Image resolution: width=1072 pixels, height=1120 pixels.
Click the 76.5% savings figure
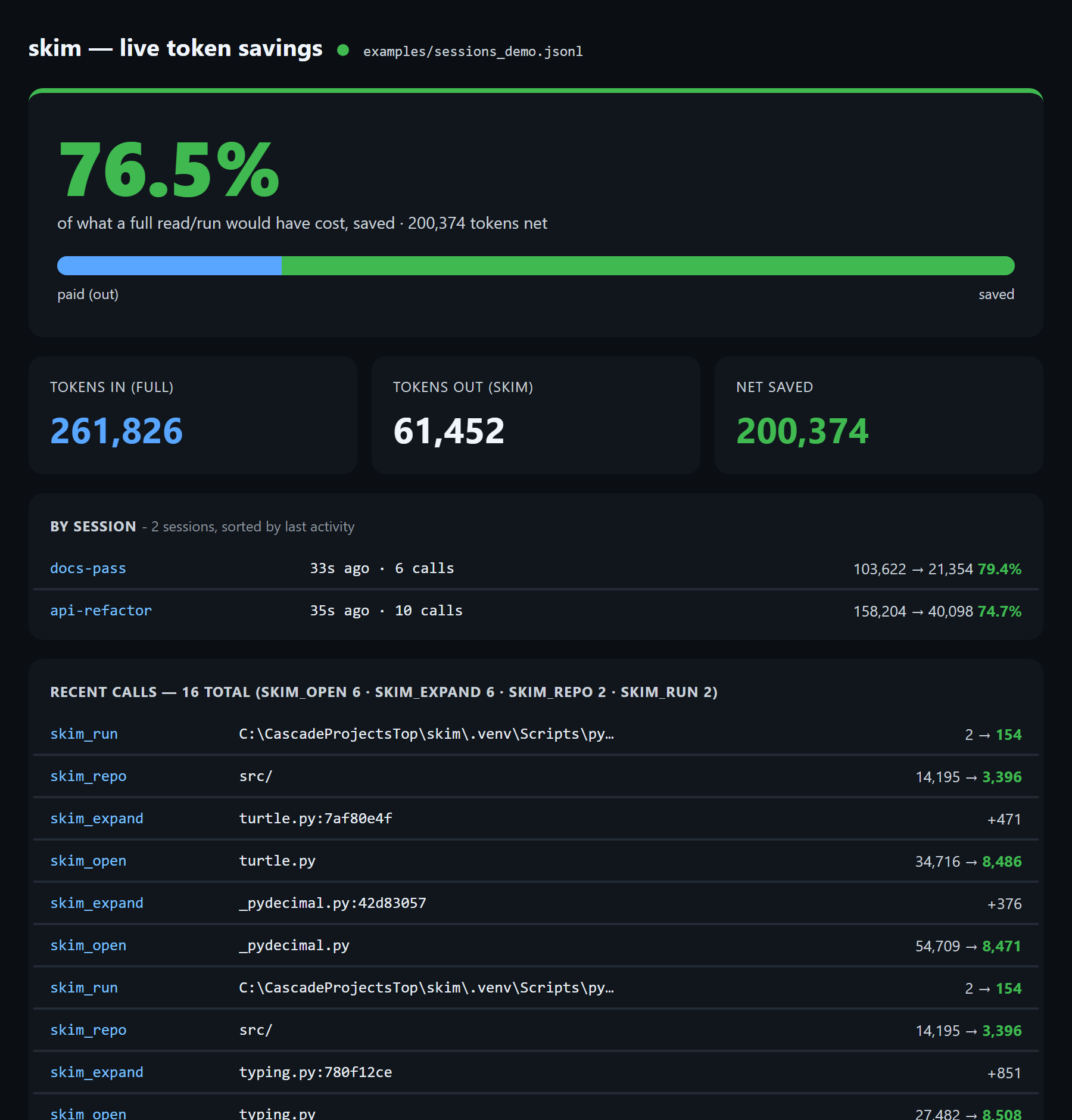pos(169,170)
